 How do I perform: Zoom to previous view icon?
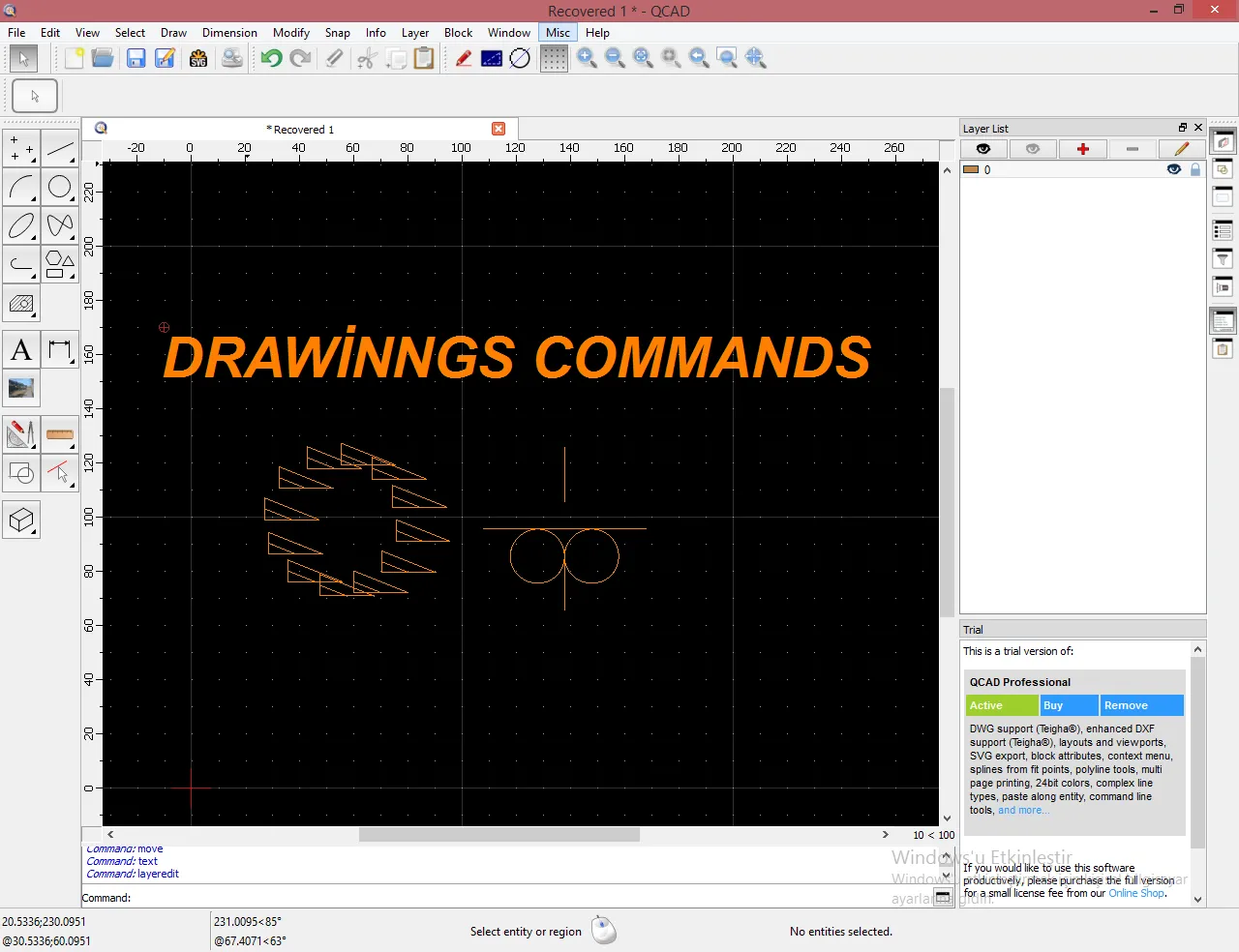click(699, 58)
